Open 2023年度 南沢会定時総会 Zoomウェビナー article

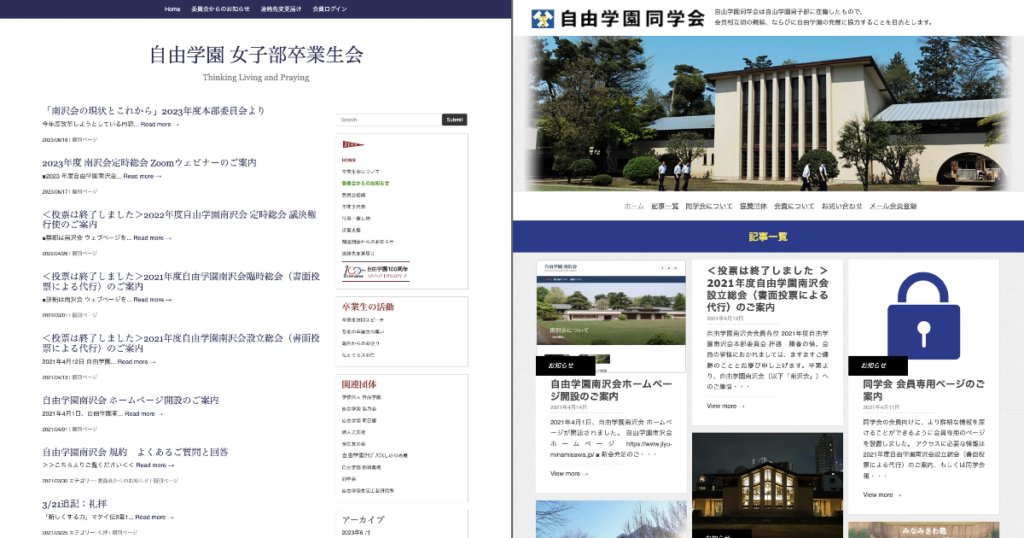click(150, 163)
